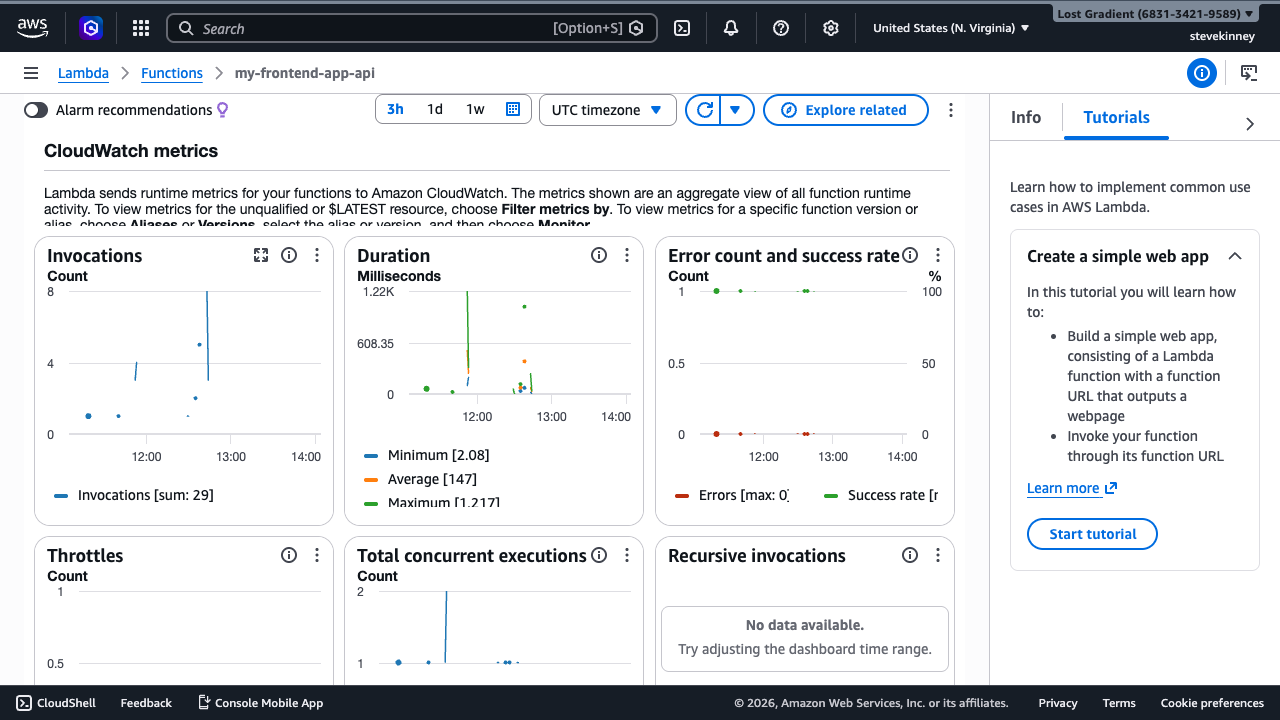Click the my-frontend-app-api breadcrumb text
Image resolution: width=1280 pixels, height=720 pixels.
pos(305,73)
